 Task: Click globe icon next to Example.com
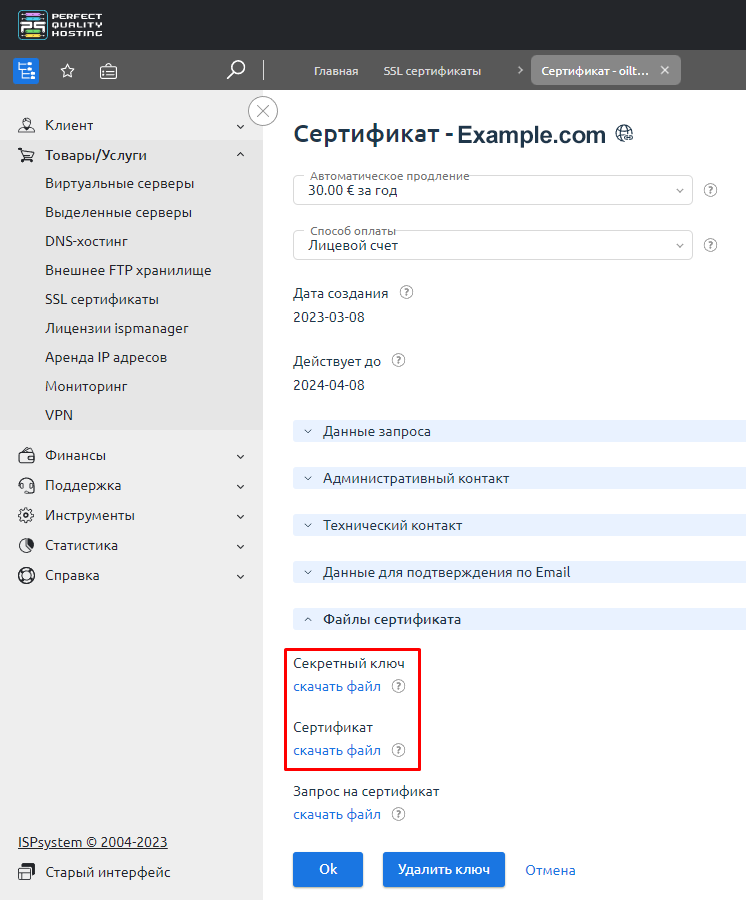(x=624, y=134)
